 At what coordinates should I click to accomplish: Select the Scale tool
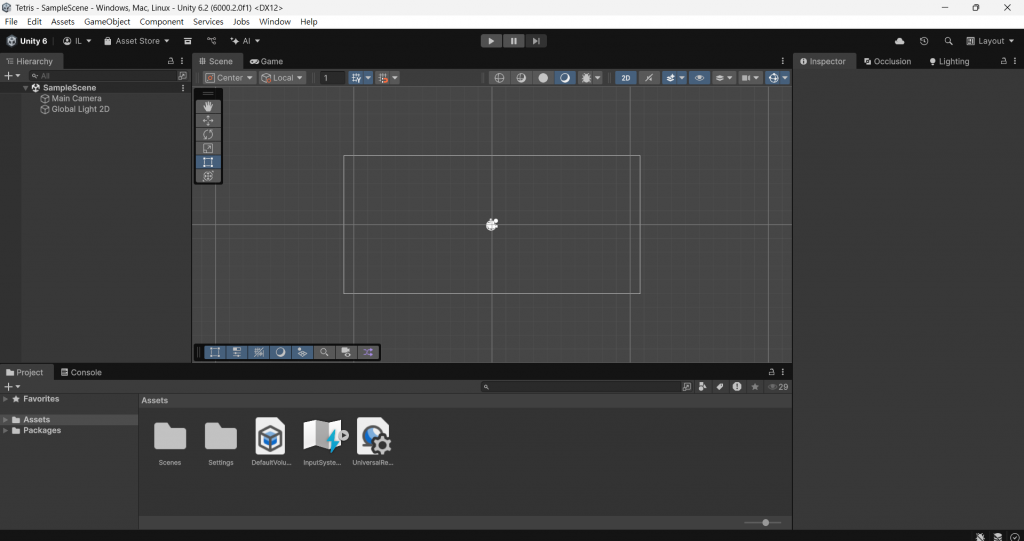208,148
